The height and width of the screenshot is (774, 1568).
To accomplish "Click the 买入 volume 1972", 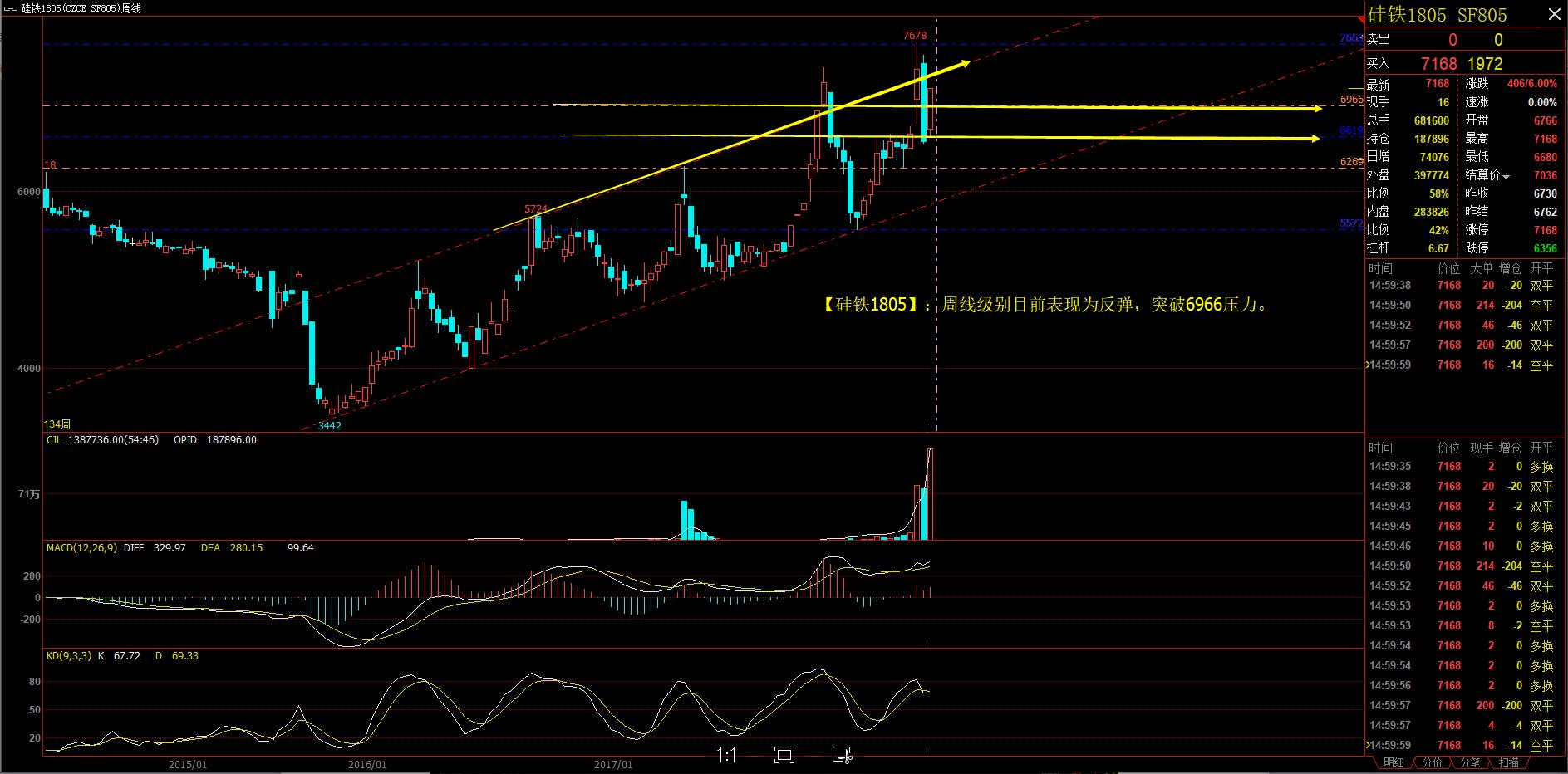I will point(1485,64).
